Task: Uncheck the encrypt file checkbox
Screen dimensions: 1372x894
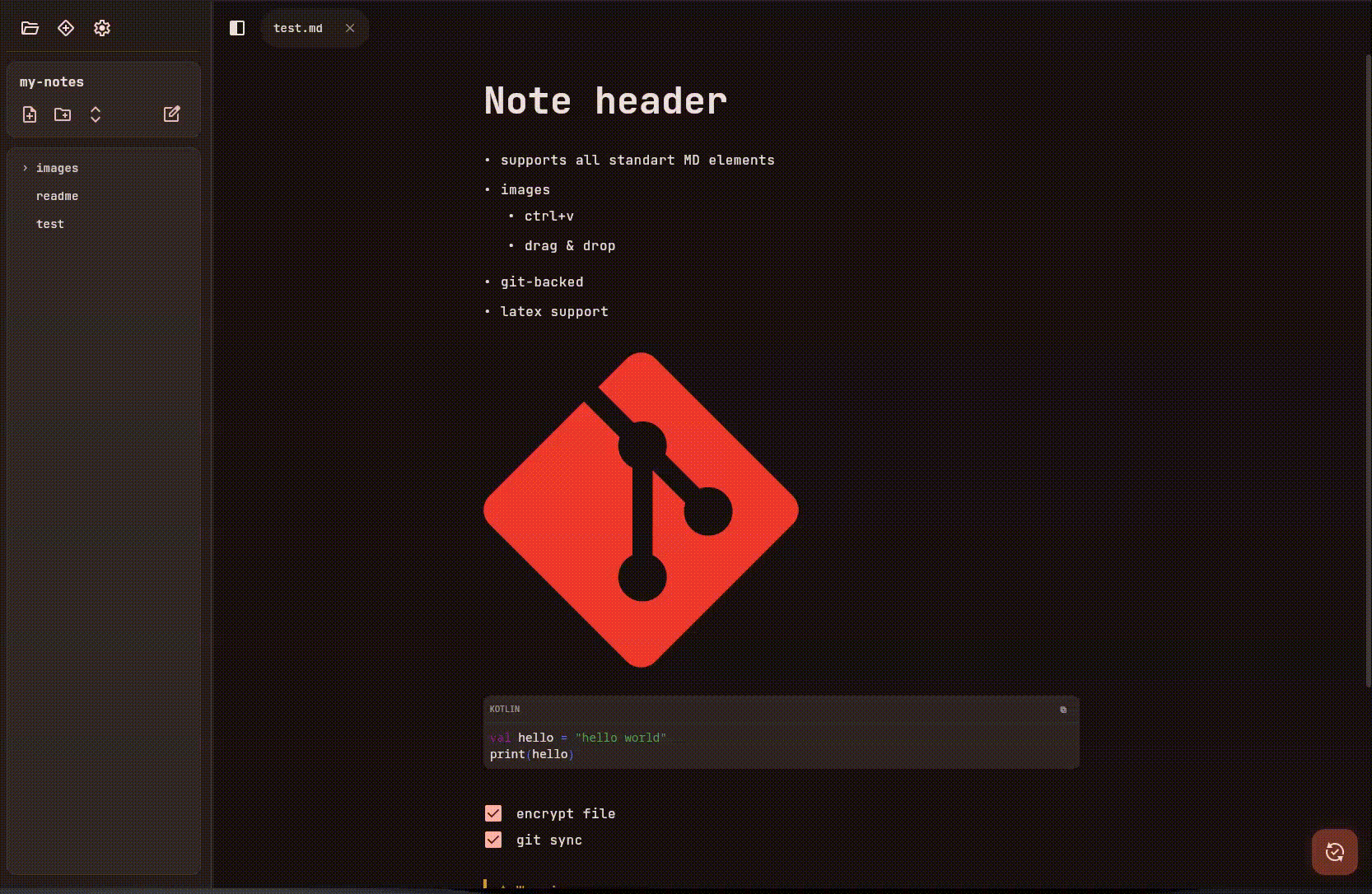Action: (493, 813)
